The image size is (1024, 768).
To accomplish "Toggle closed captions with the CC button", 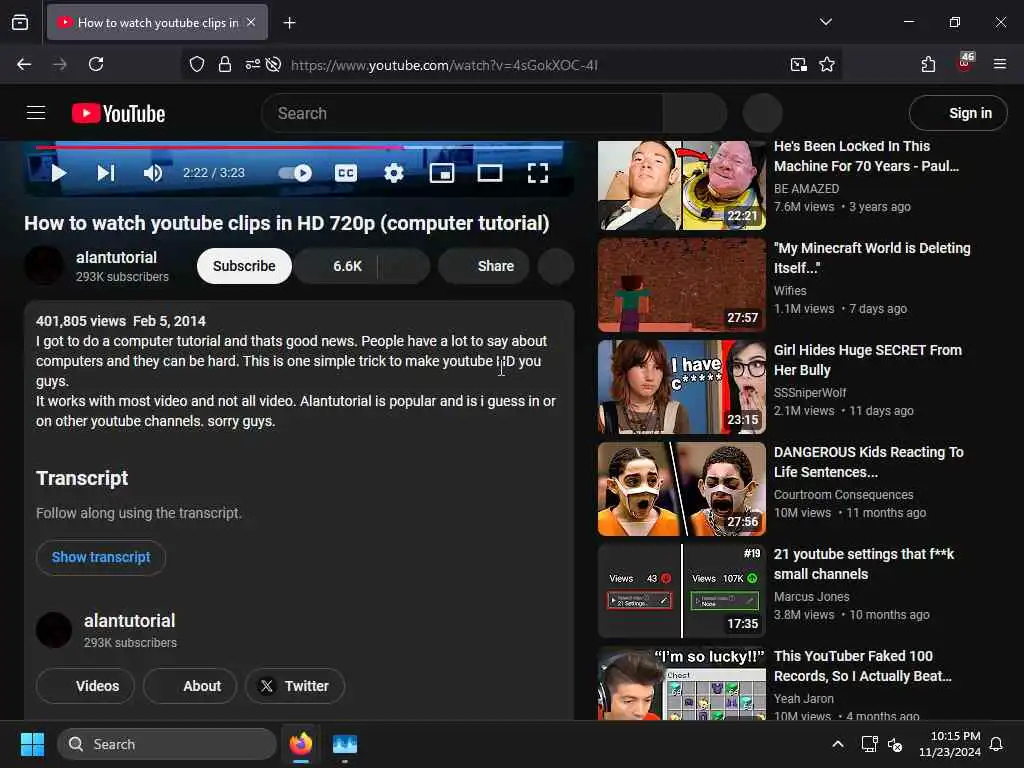I will coord(345,173).
